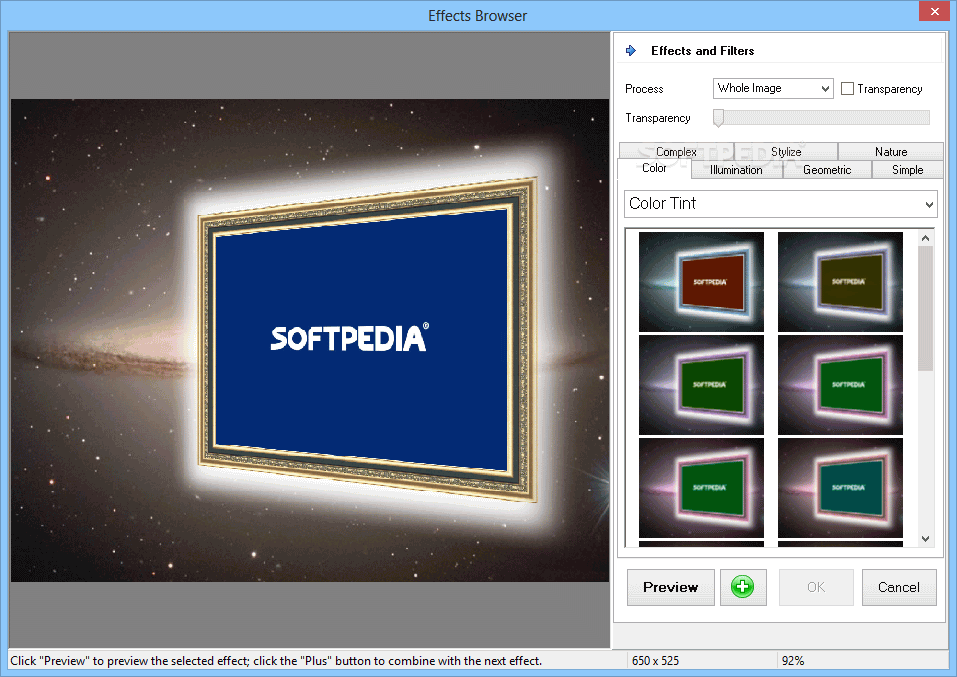Choose the right green tint thumbnail in second row
957x677 pixels.
point(840,385)
